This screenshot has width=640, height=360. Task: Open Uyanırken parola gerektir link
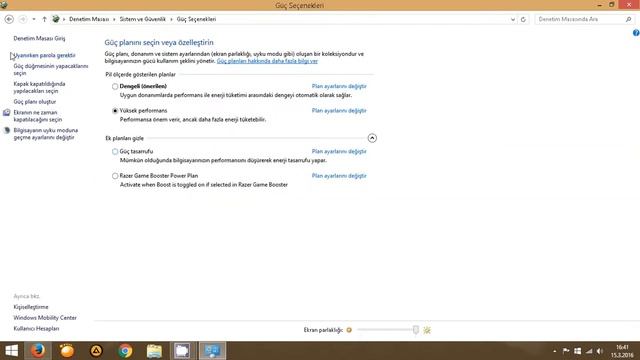click(x=44, y=55)
